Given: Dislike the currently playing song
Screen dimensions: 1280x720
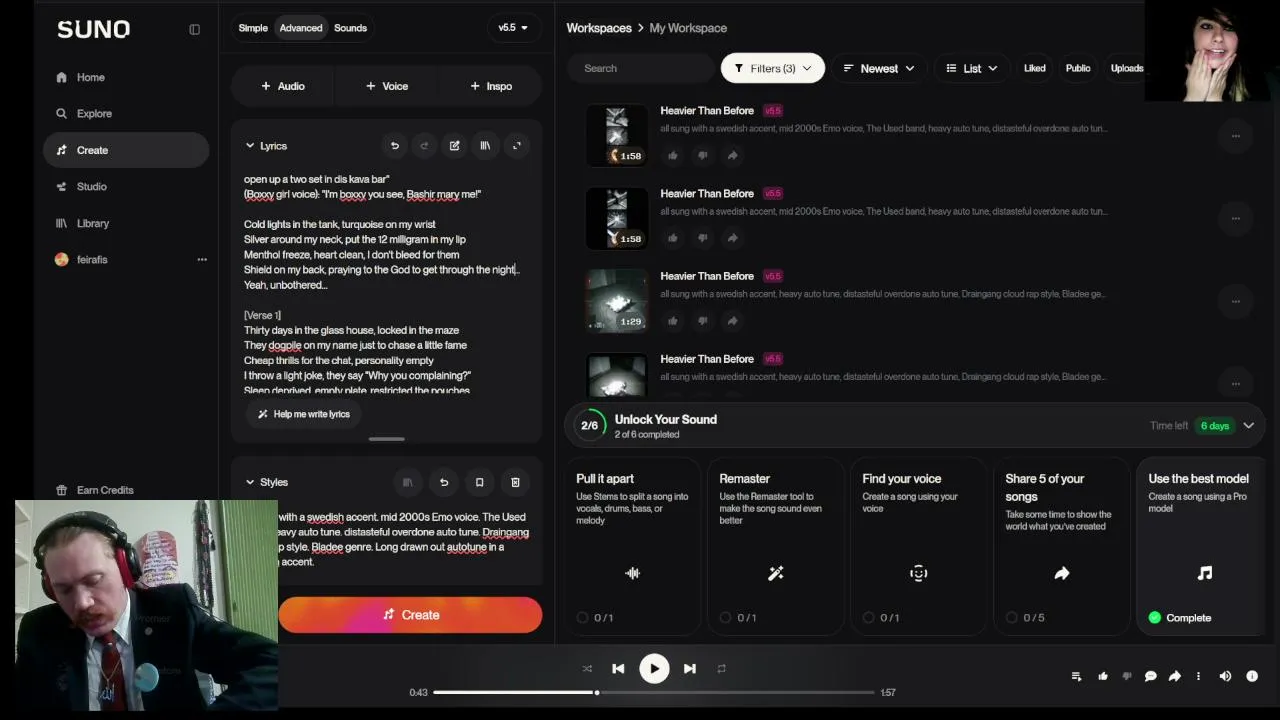Looking at the screenshot, I should 1127,676.
